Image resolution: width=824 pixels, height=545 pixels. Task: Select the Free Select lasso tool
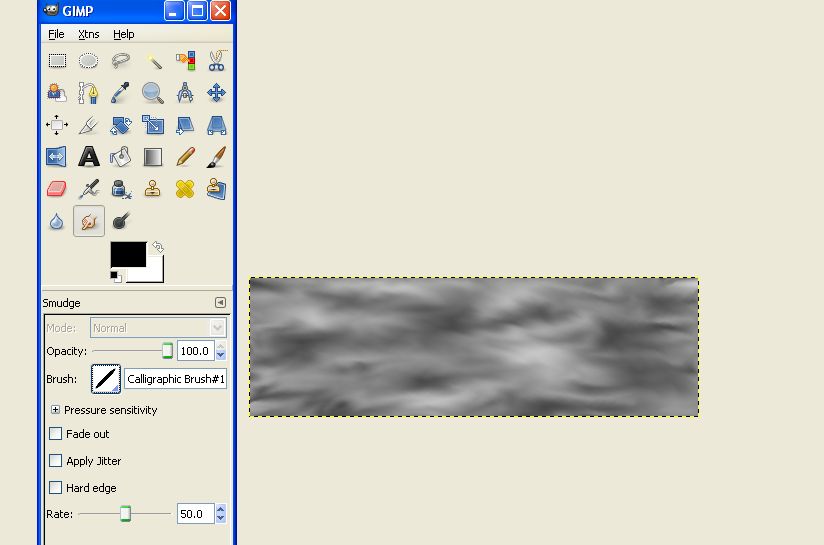(x=121, y=61)
